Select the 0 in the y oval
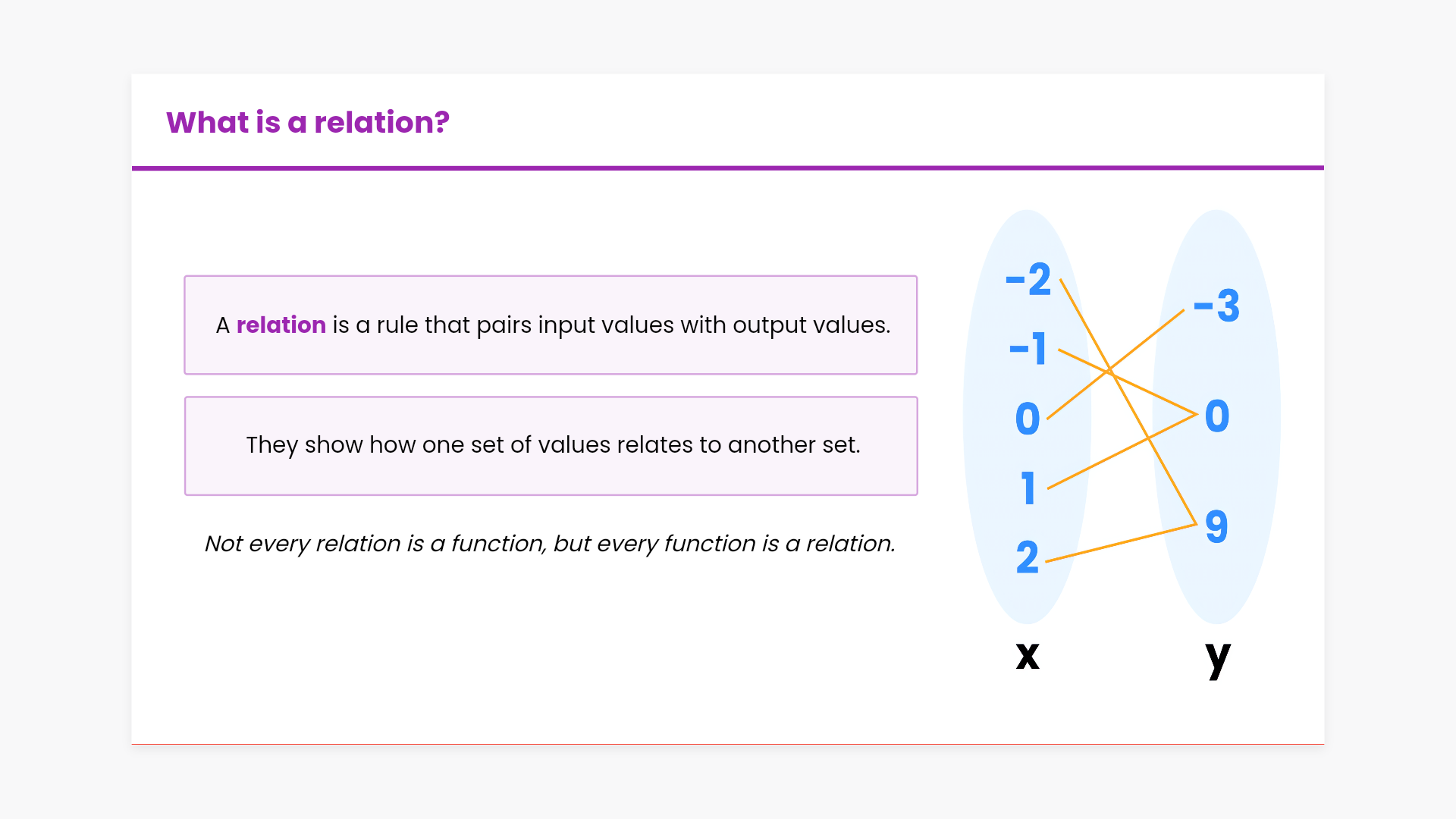The image size is (1456, 819). point(1217,416)
